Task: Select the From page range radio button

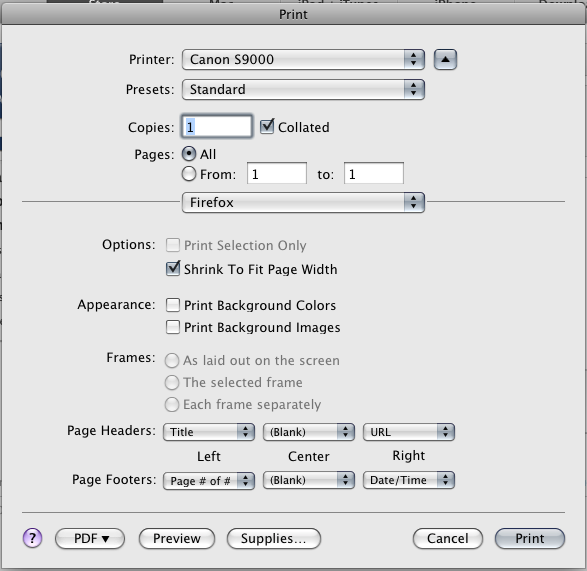Action: [x=189, y=174]
